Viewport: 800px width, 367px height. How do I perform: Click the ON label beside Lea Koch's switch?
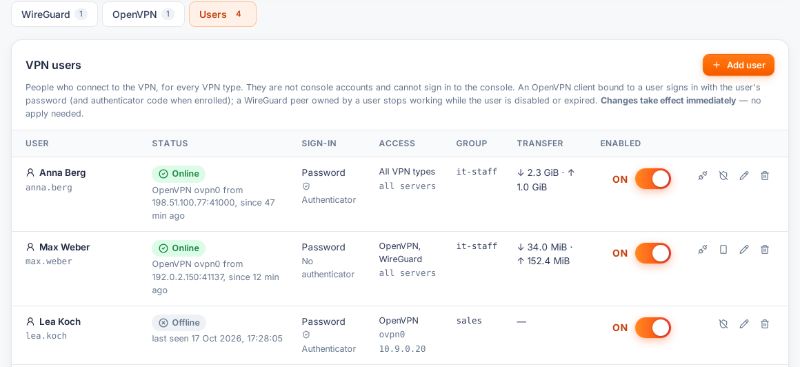coord(620,328)
